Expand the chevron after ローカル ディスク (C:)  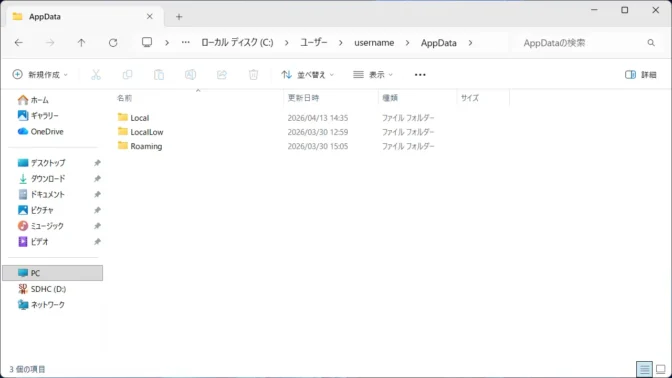click(x=286, y=42)
